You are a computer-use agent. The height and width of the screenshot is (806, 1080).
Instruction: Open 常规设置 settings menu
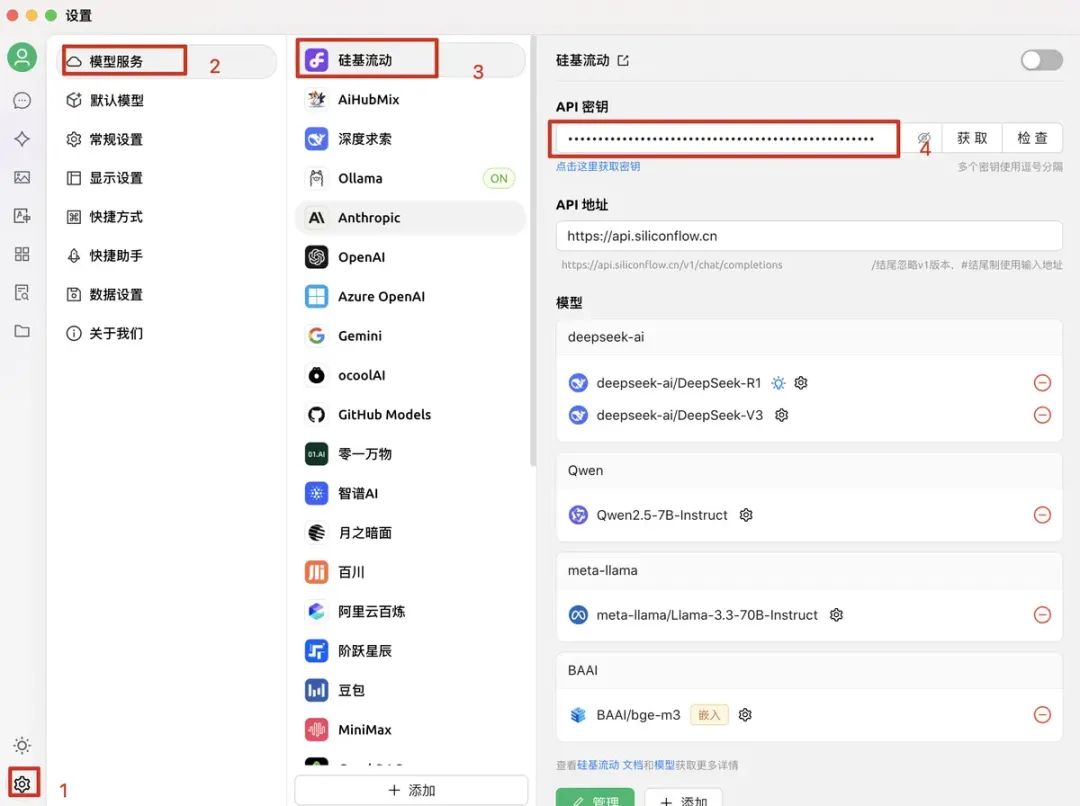166,139
